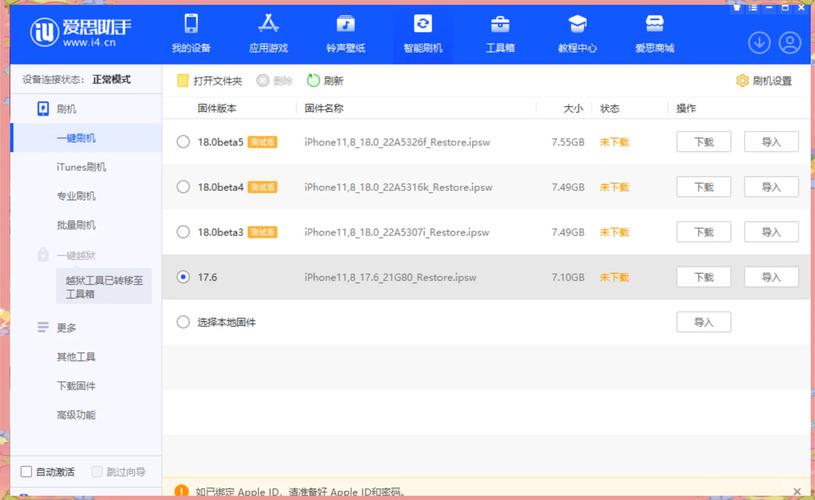Click 测试版 badge on 18.0beta5

pyautogui.click(x=262, y=142)
